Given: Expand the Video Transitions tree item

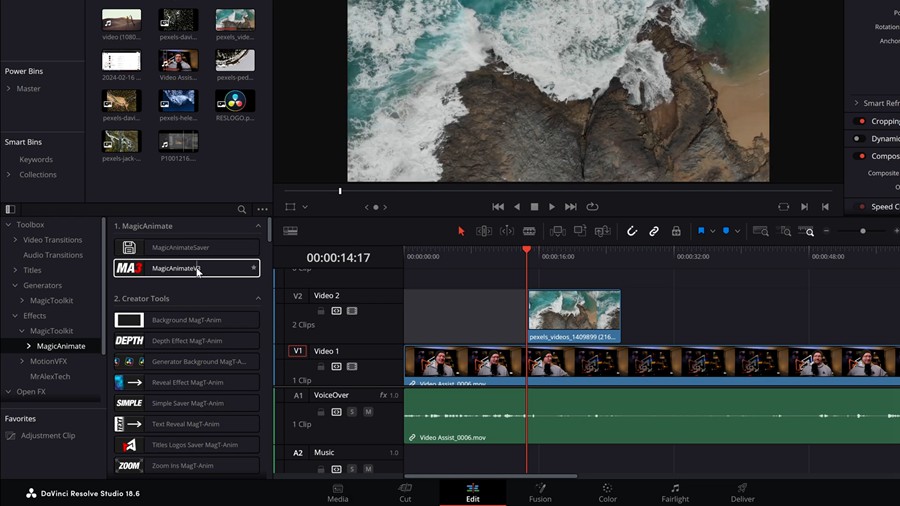Looking at the screenshot, I should [15, 240].
